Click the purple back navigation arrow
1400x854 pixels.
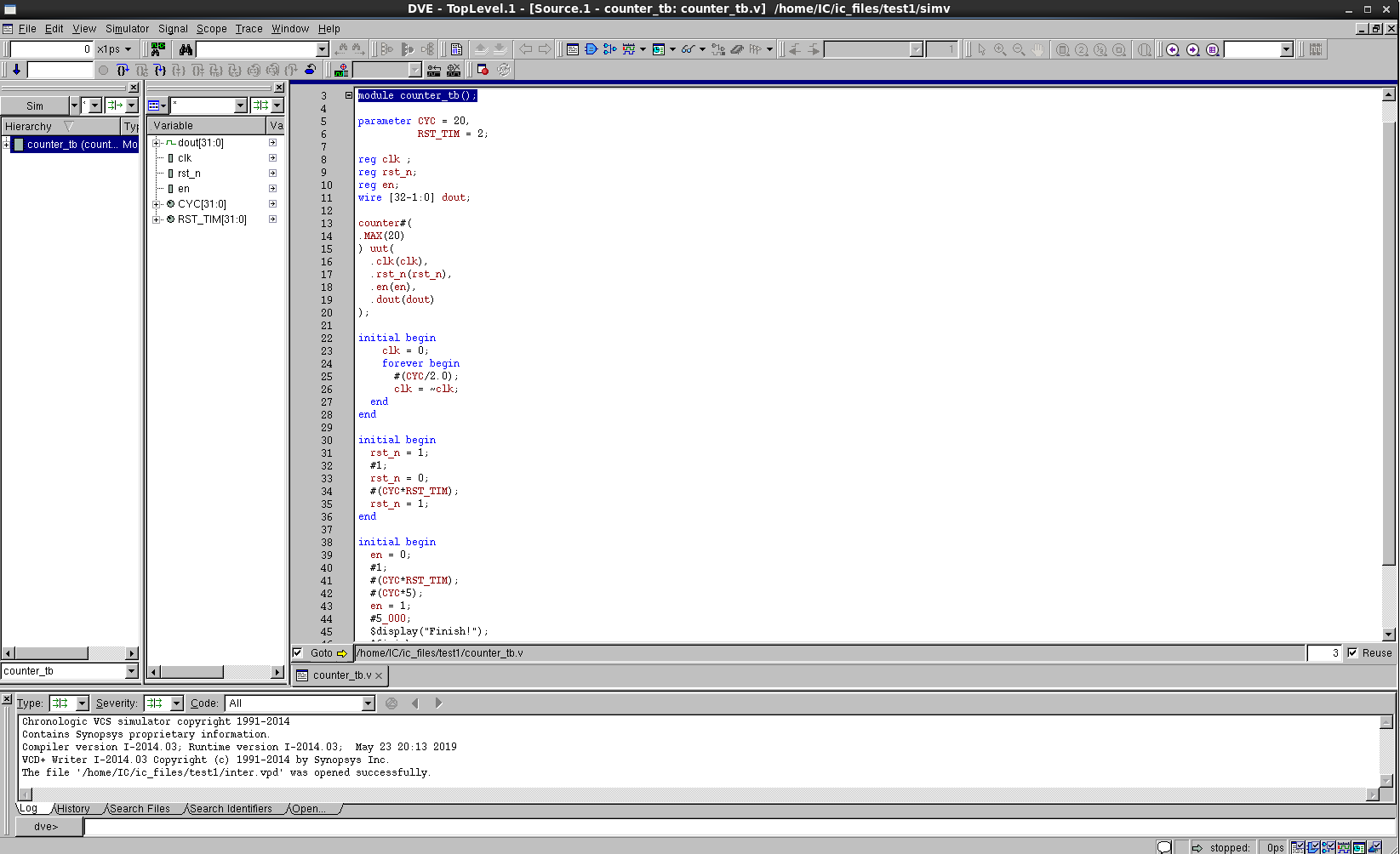[x=1172, y=49]
